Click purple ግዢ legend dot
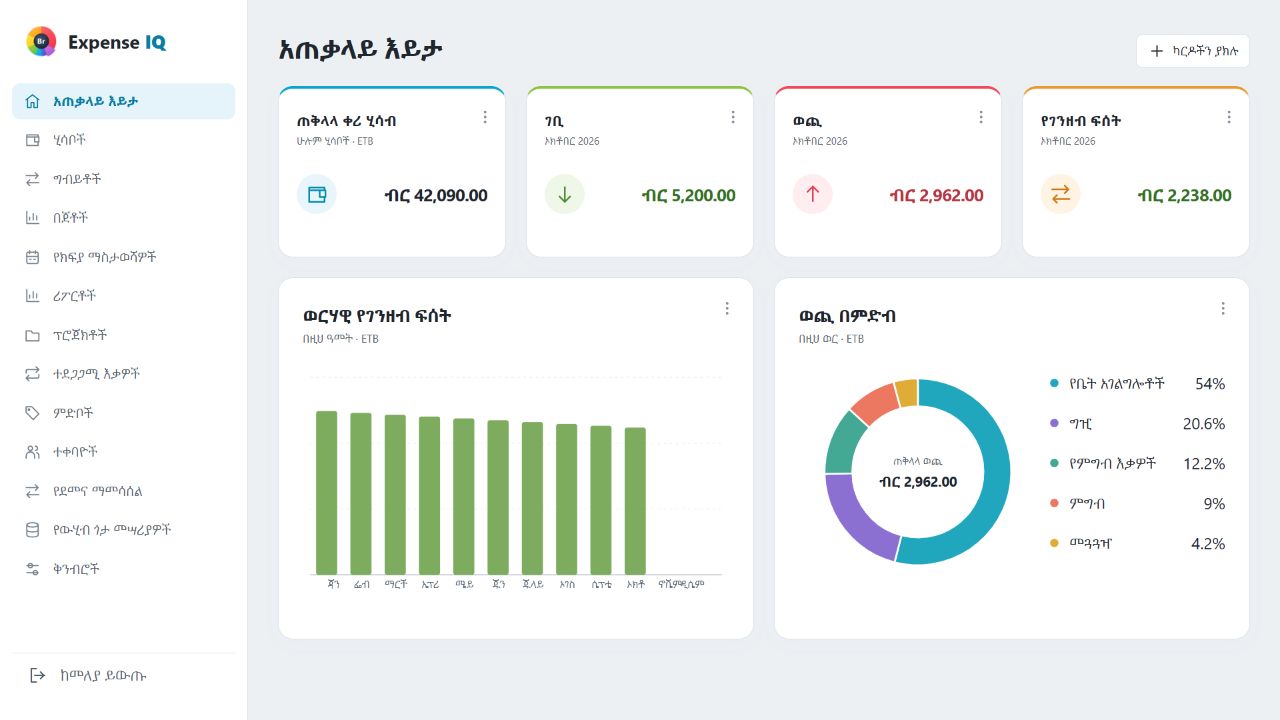The width and height of the screenshot is (1280, 720). [x=1054, y=423]
